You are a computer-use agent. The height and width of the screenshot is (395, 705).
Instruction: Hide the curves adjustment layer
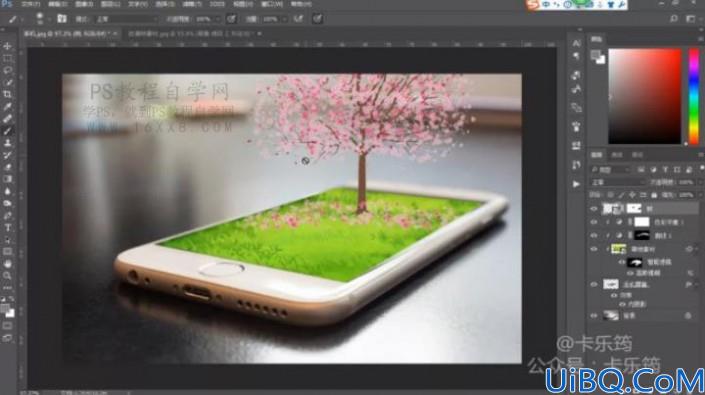coord(593,235)
